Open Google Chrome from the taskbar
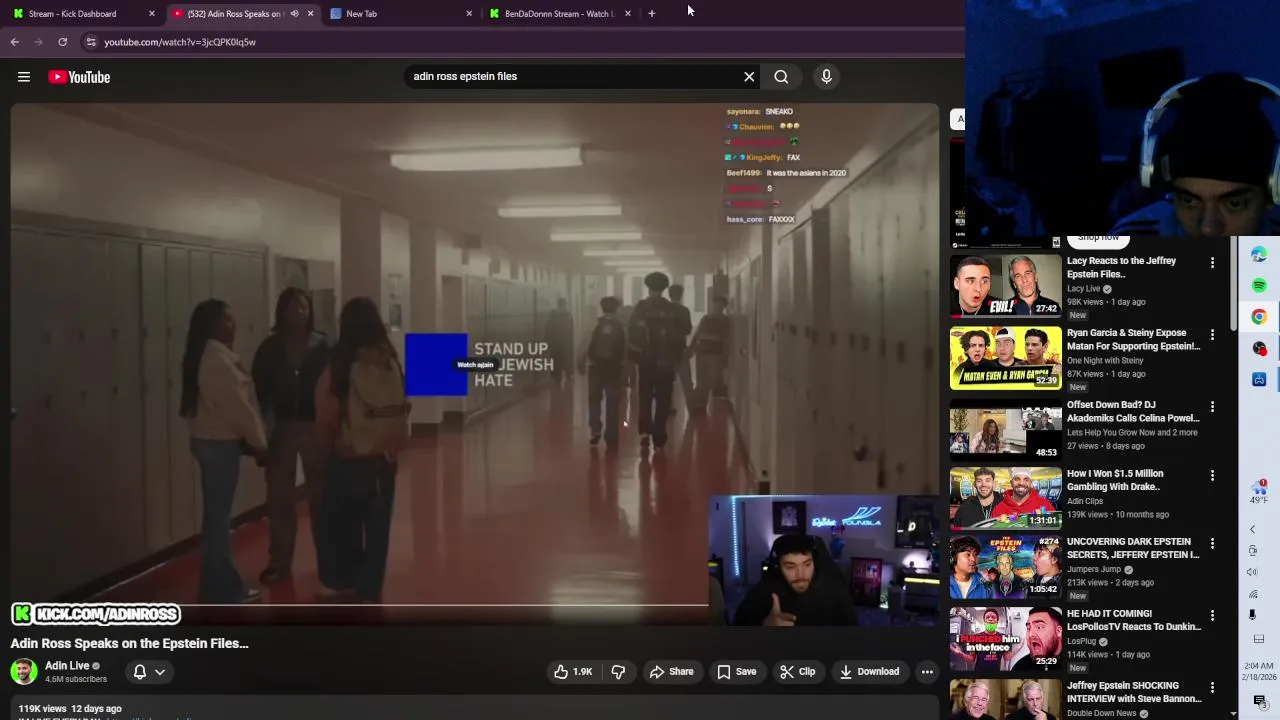The image size is (1280, 720). pyautogui.click(x=1259, y=317)
